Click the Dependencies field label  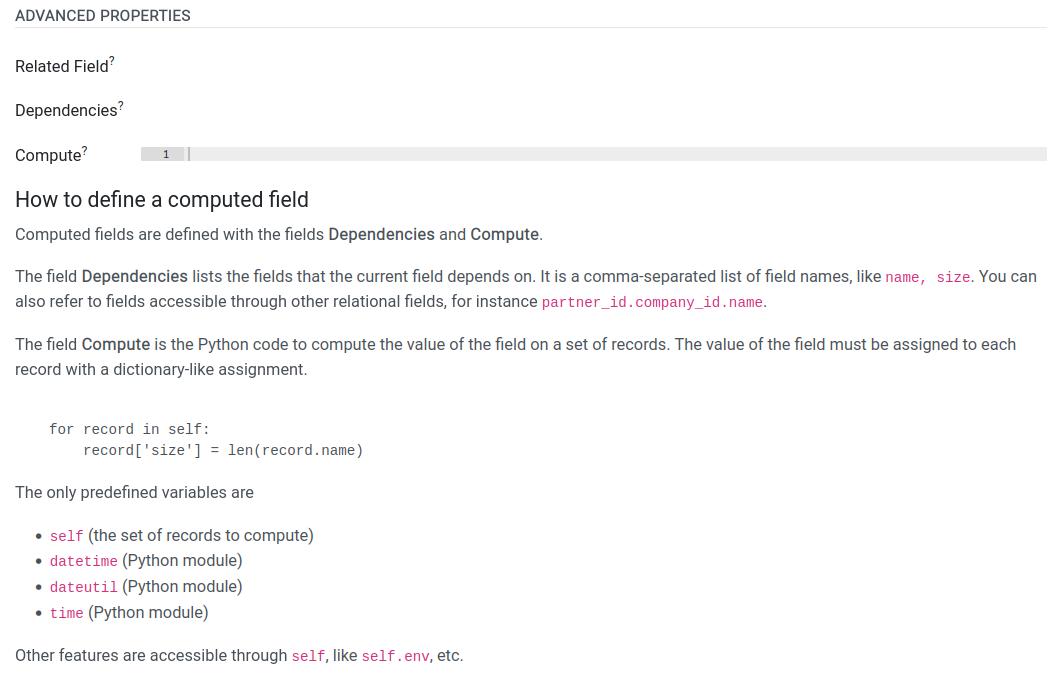[x=66, y=111]
